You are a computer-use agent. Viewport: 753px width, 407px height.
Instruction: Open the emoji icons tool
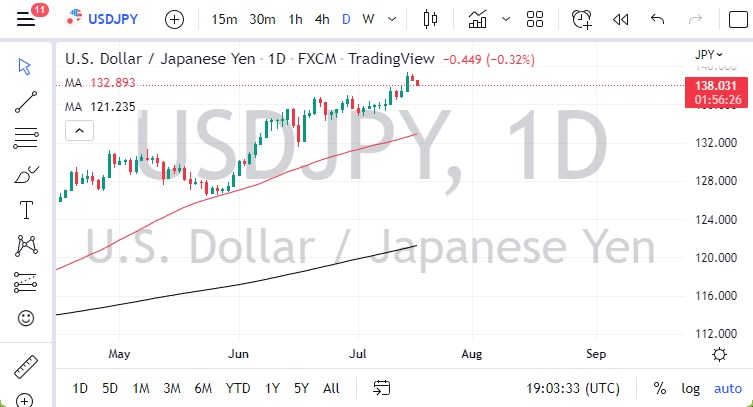pyautogui.click(x=26, y=319)
